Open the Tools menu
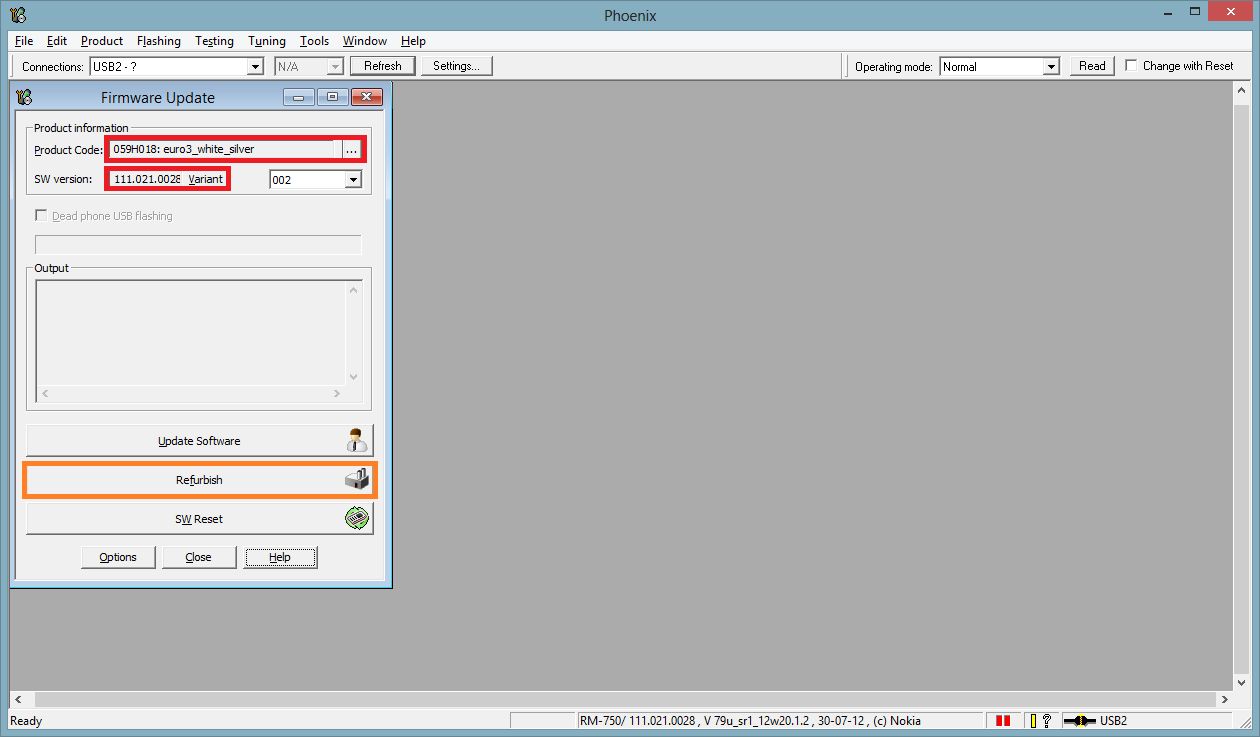The width and height of the screenshot is (1260, 737). pos(315,41)
